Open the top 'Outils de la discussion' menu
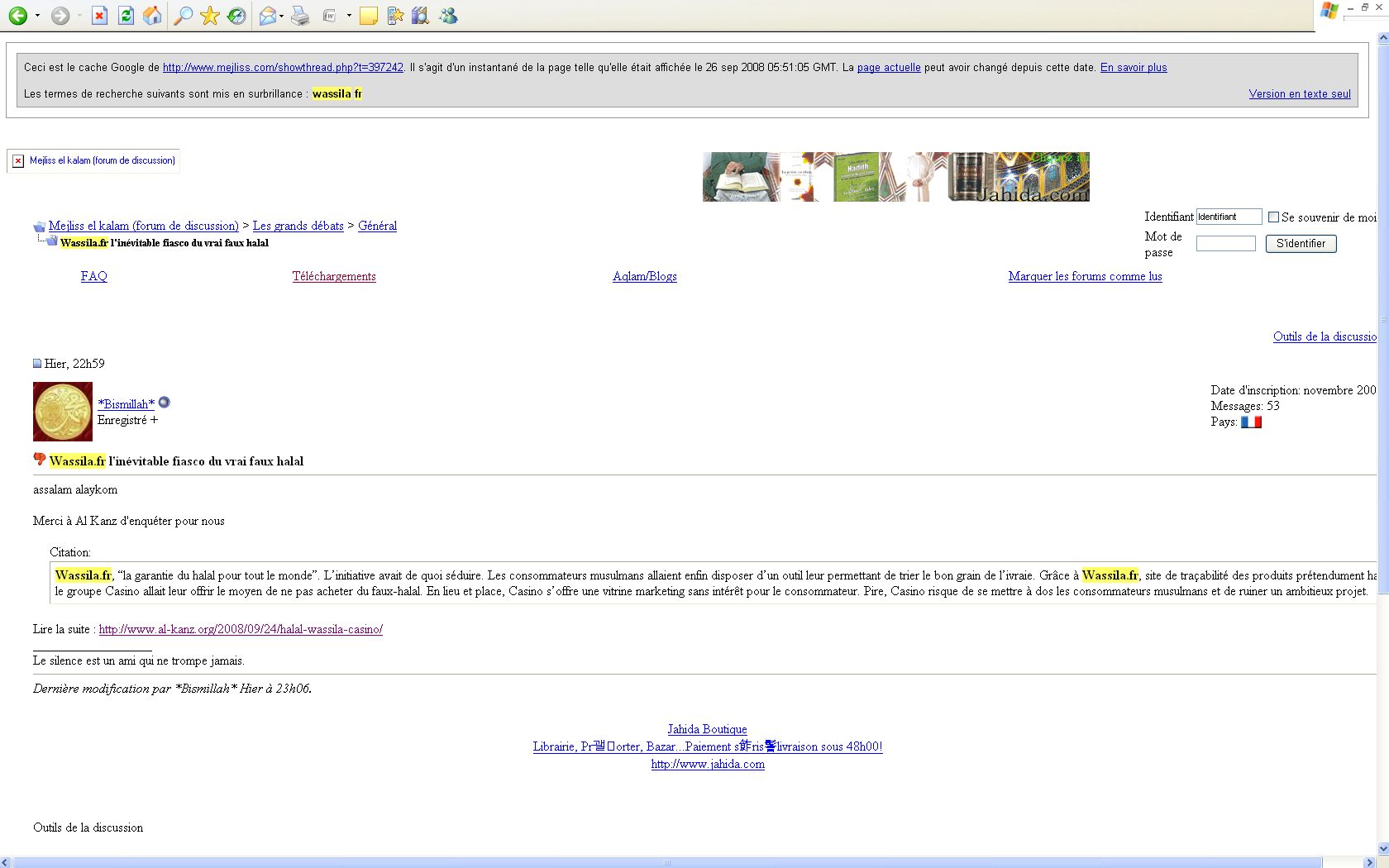The height and width of the screenshot is (868, 1389). (1325, 336)
